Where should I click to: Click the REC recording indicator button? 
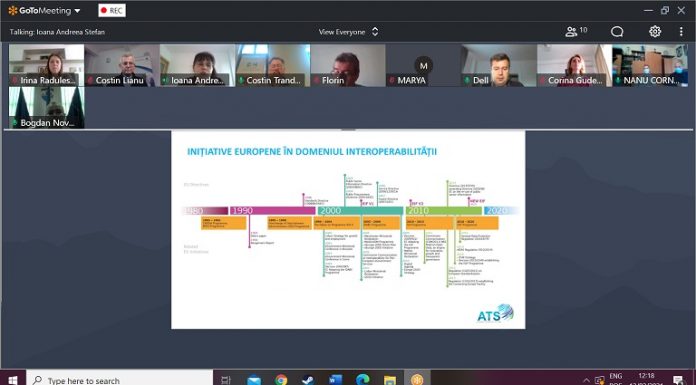tap(112, 11)
